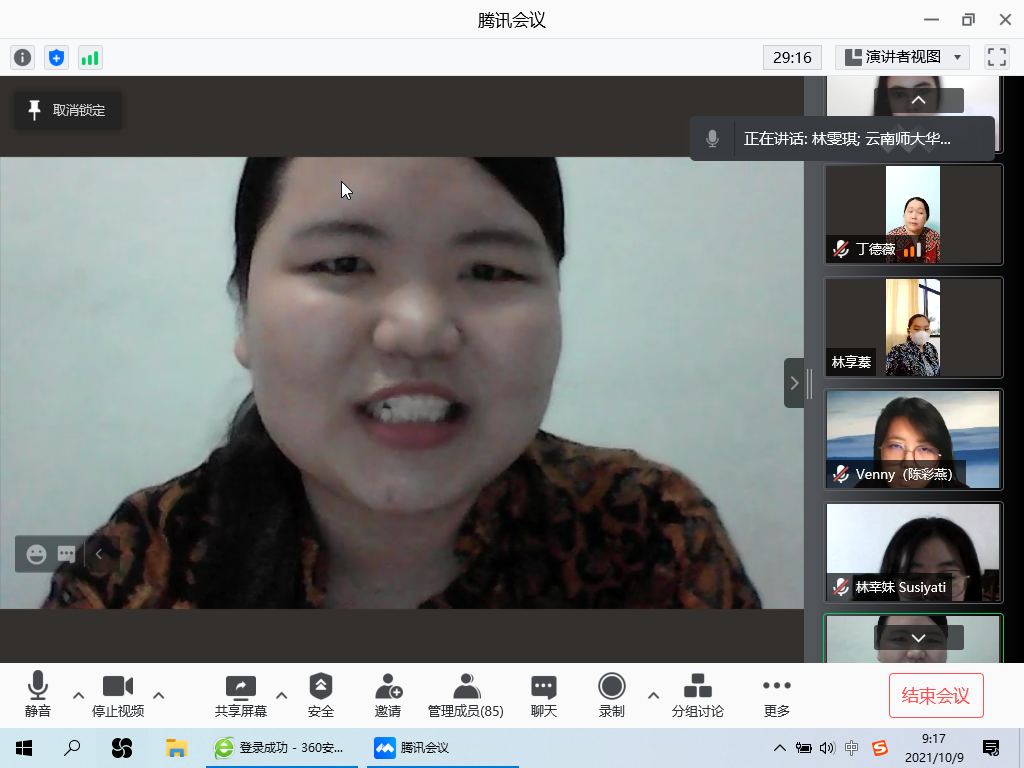Expand options arrow next to 共享屏幕
Screen dimensions: 1024x768
click(281, 695)
